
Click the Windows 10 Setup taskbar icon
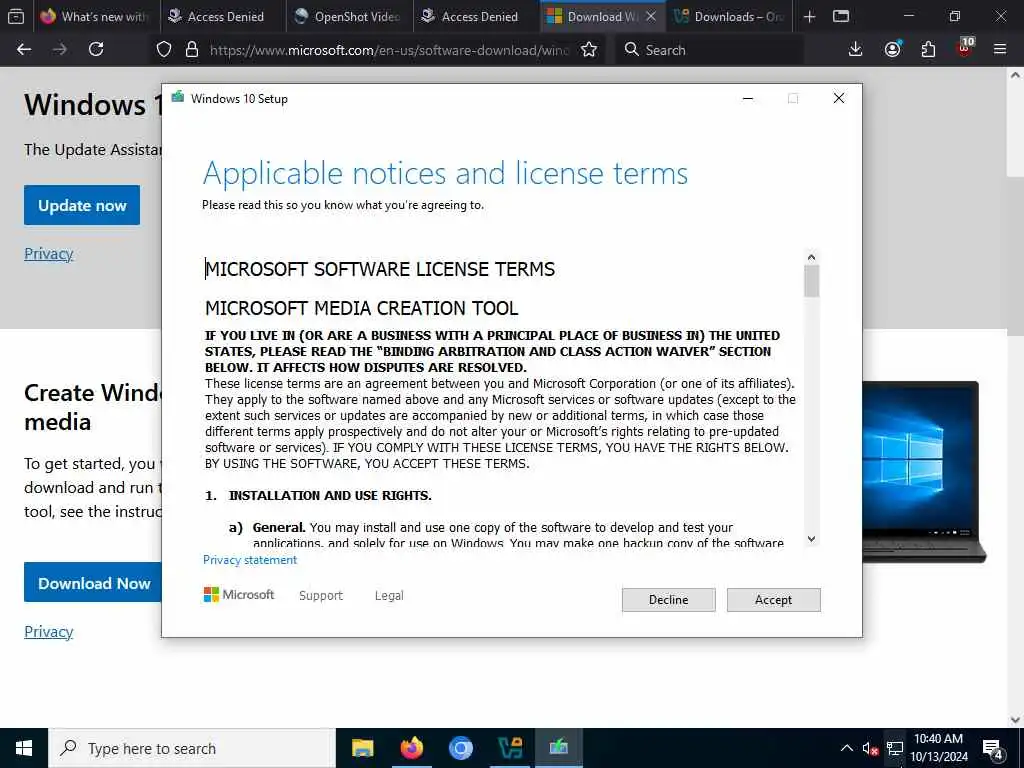point(558,748)
